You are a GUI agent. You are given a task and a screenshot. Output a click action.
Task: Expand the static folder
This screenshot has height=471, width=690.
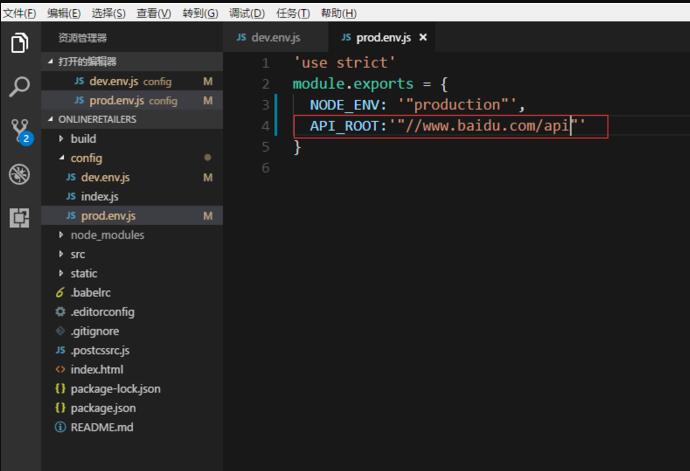pyautogui.click(x=132, y=273)
